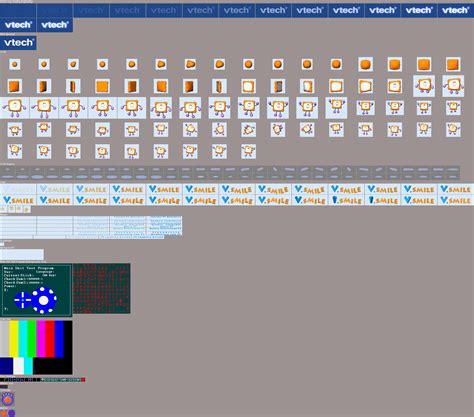Viewport: 474px width, 417px height.
Task: Click the white block below the color bars
Action: pyautogui.click(x=18, y=366)
